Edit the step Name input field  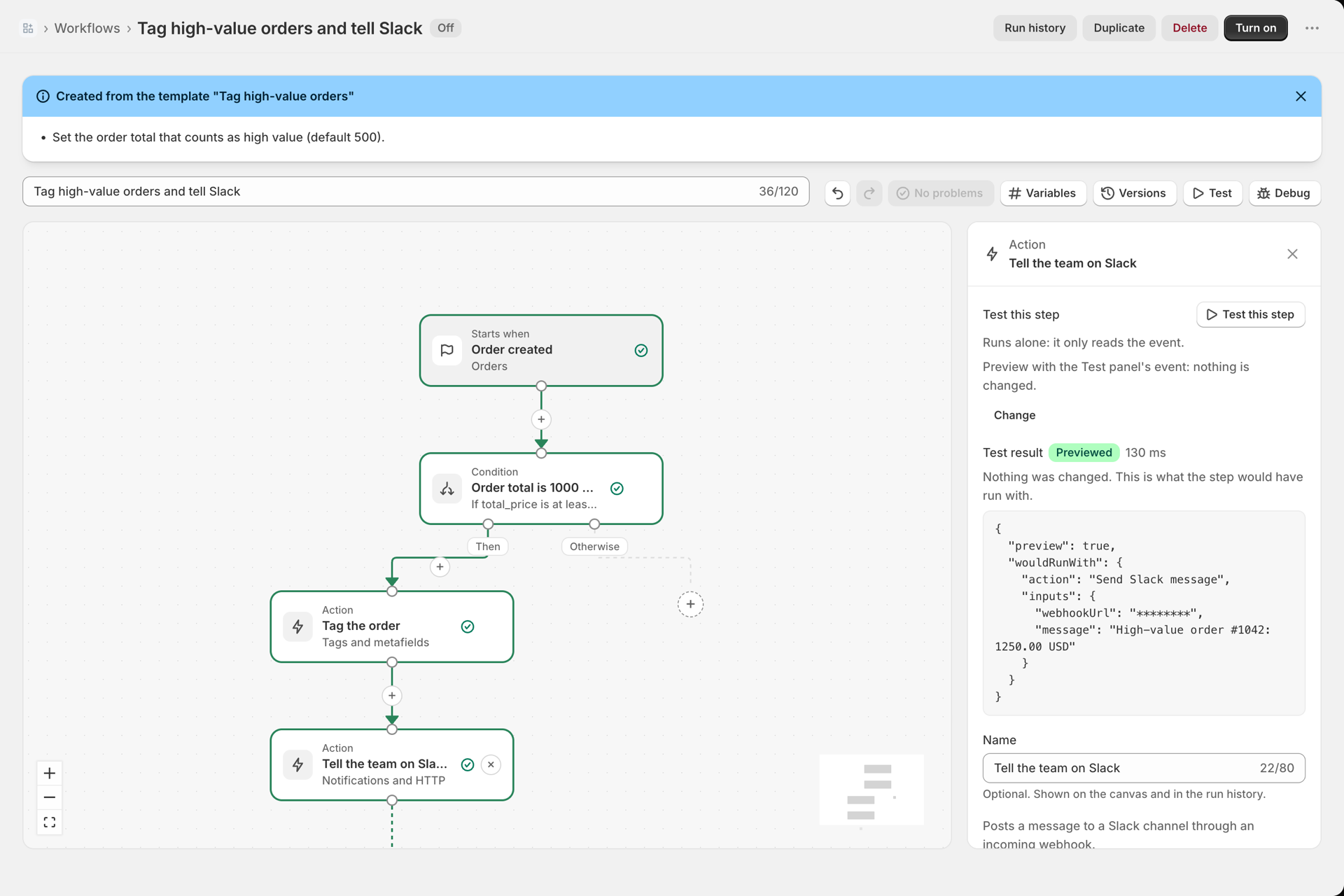coord(1144,768)
